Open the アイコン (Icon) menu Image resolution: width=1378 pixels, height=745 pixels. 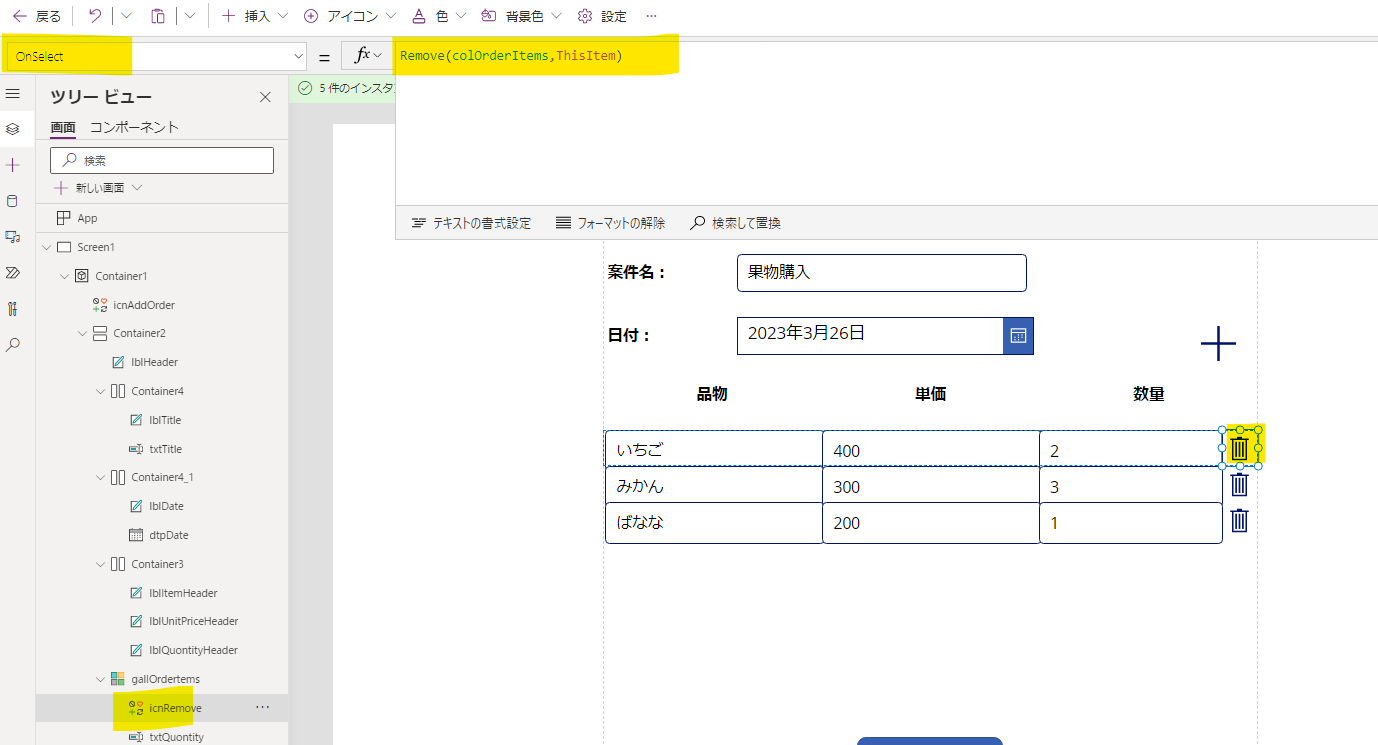pos(349,16)
